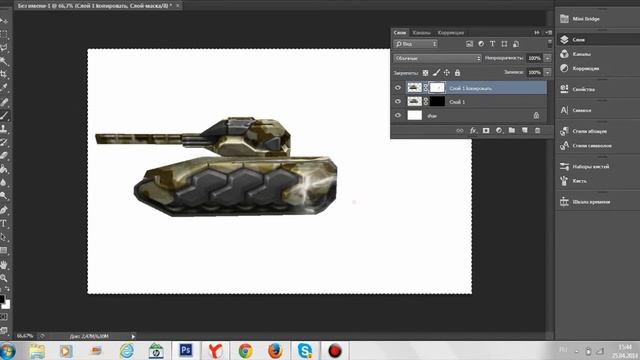Select the white mask thumbnail of Слой 1 копировать
The image size is (640, 360).
[437, 88]
